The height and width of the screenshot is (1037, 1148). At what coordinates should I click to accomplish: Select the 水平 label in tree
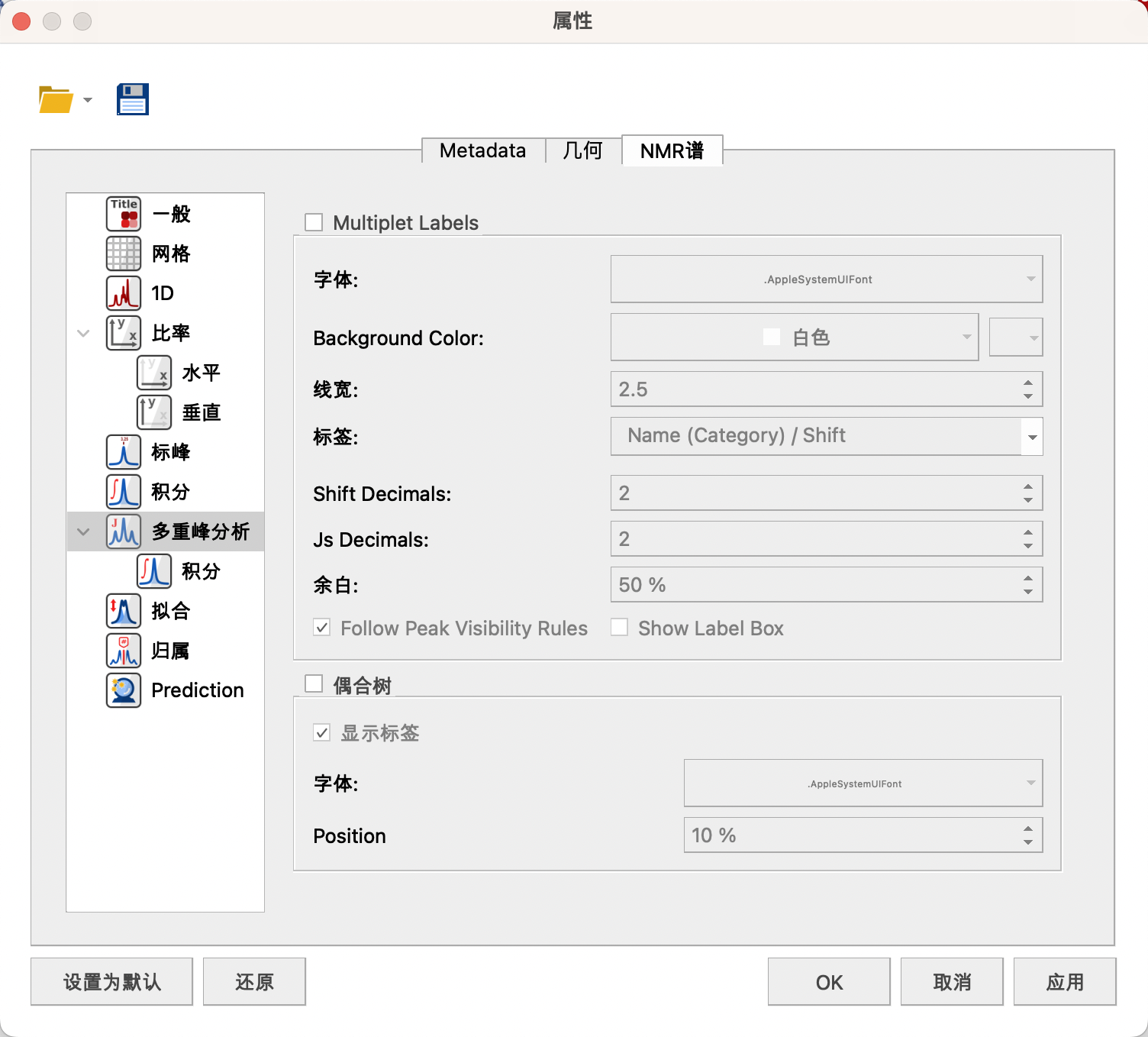click(202, 373)
